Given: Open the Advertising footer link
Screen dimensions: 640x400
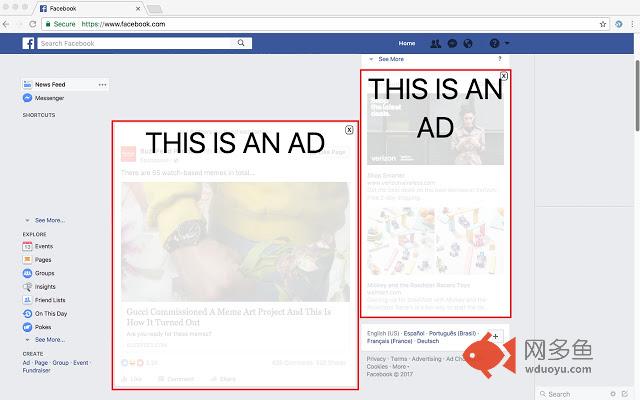Looking at the screenshot, I should pos(427,359).
